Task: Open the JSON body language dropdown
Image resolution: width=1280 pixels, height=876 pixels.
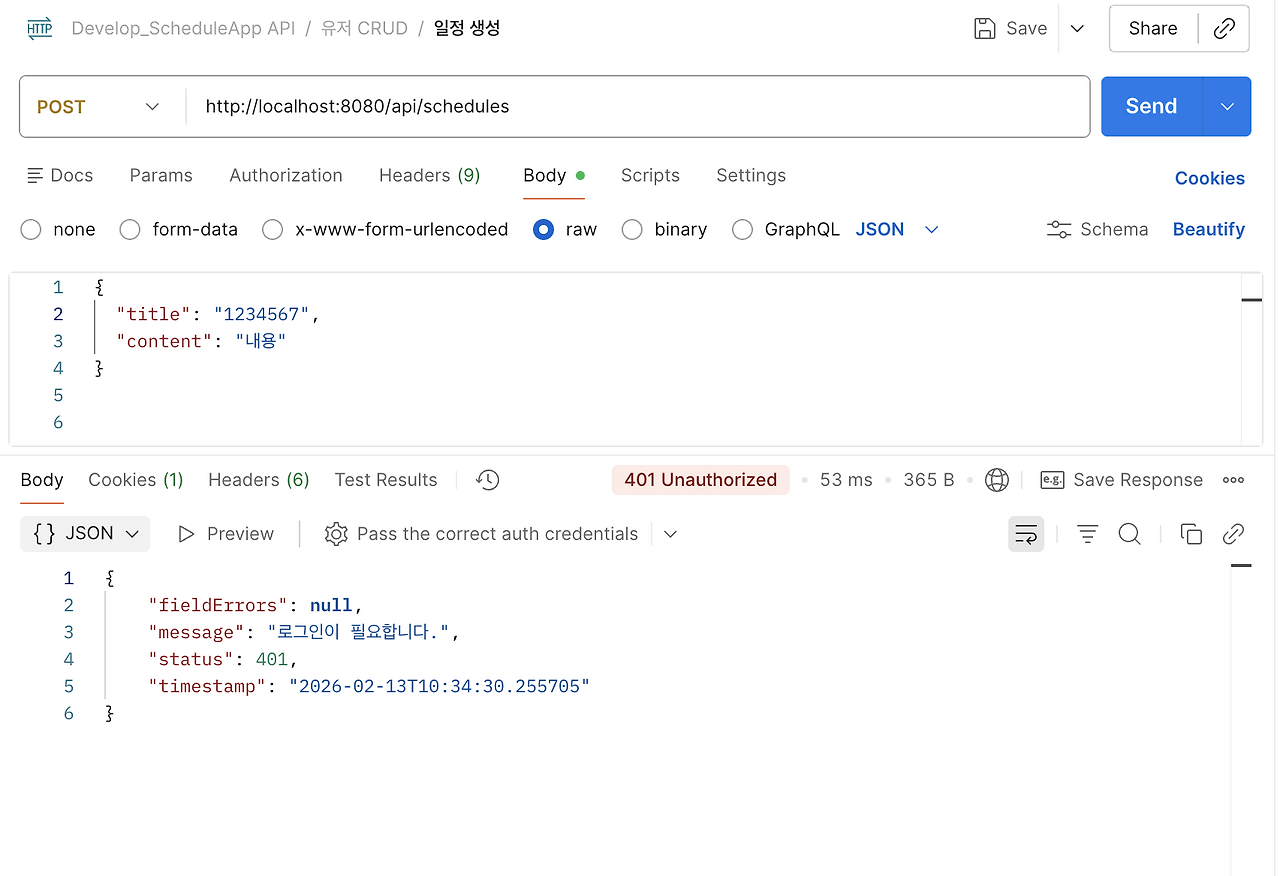Action: [x=897, y=229]
